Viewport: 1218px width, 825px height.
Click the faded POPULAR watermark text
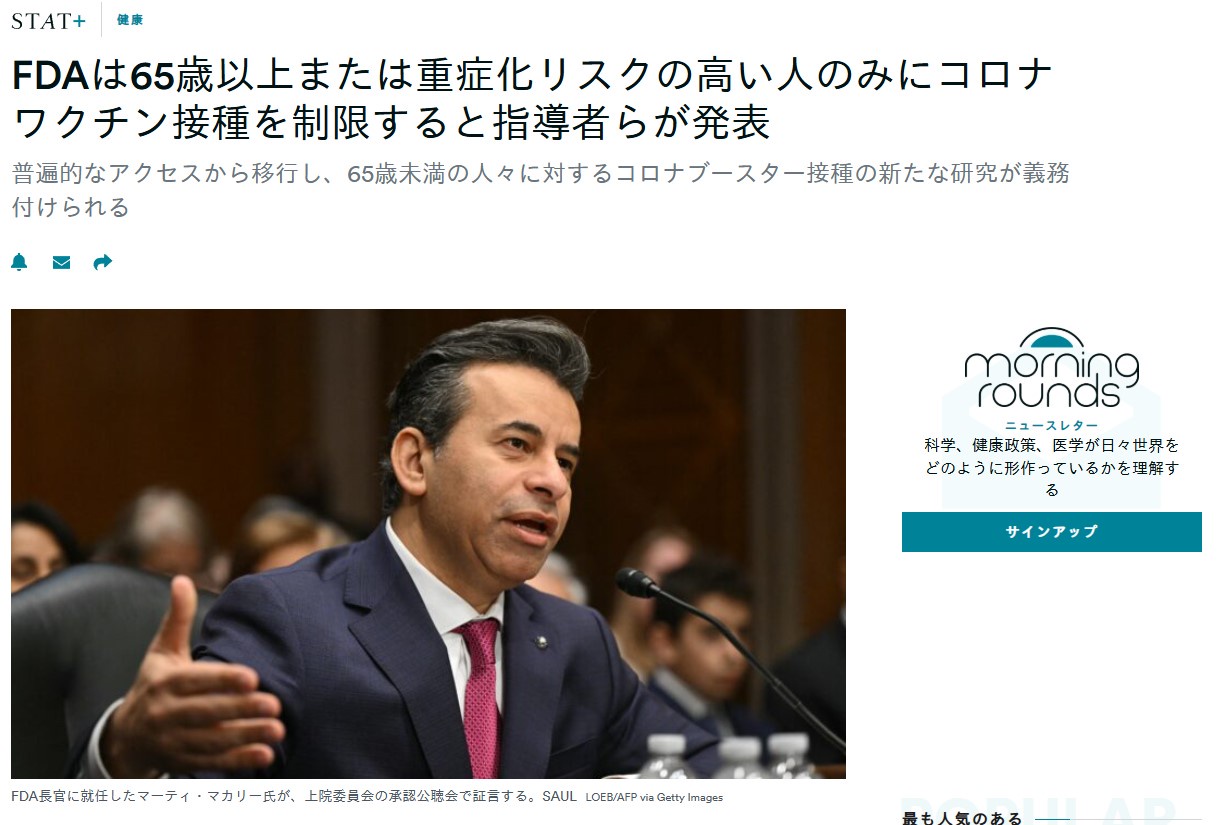[x=1040, y=811]
